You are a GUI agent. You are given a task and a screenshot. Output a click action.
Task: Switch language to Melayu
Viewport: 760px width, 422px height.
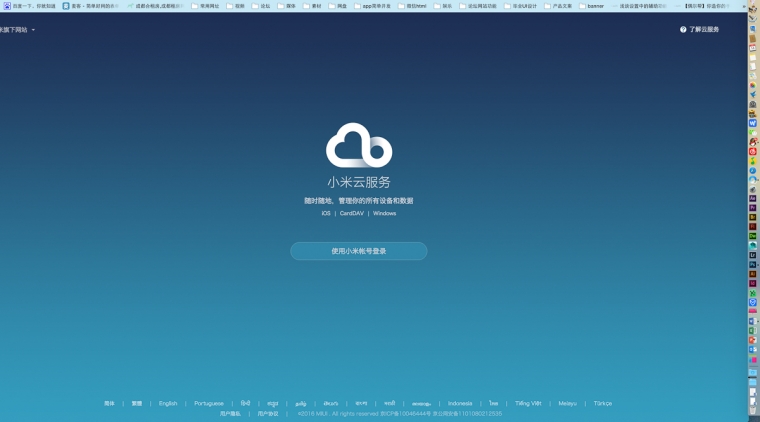(567, 403)
